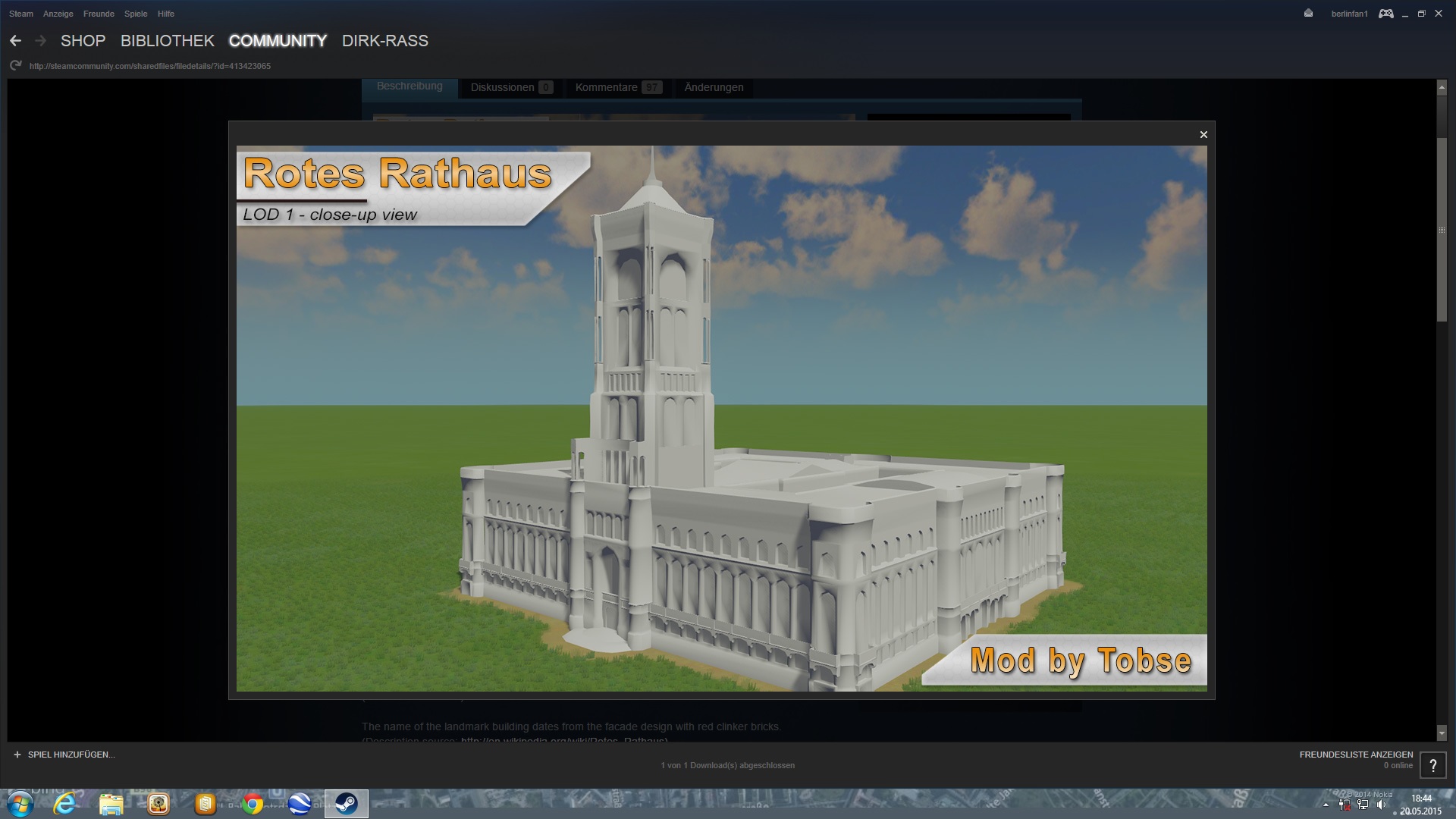This screenshot has height=819, width=1456.
Task: Open the berlinfan1 account dropdown
Action: (x=1349, y=14)
